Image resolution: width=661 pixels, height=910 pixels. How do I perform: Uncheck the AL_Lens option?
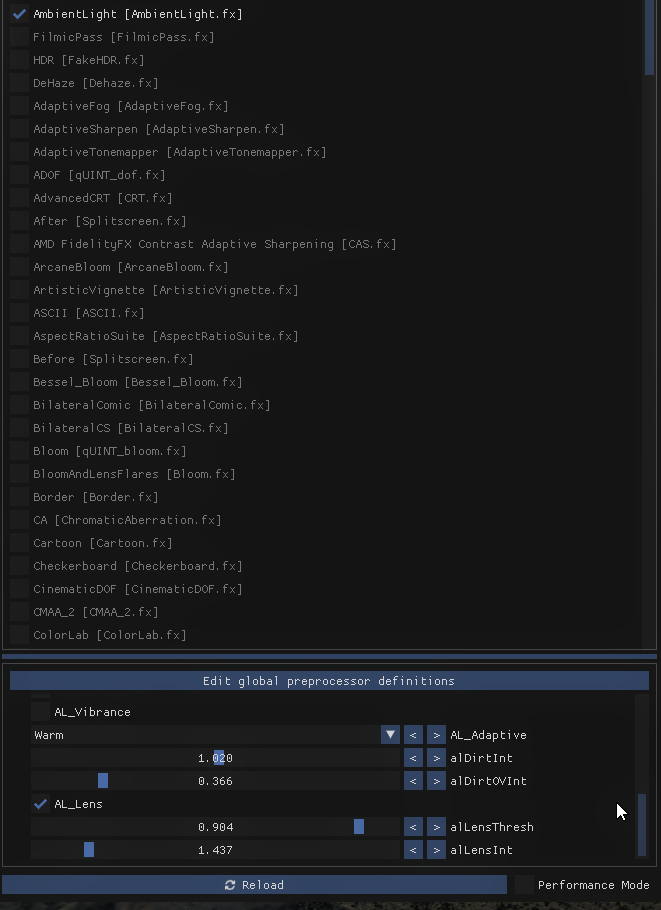pos(40,804)
